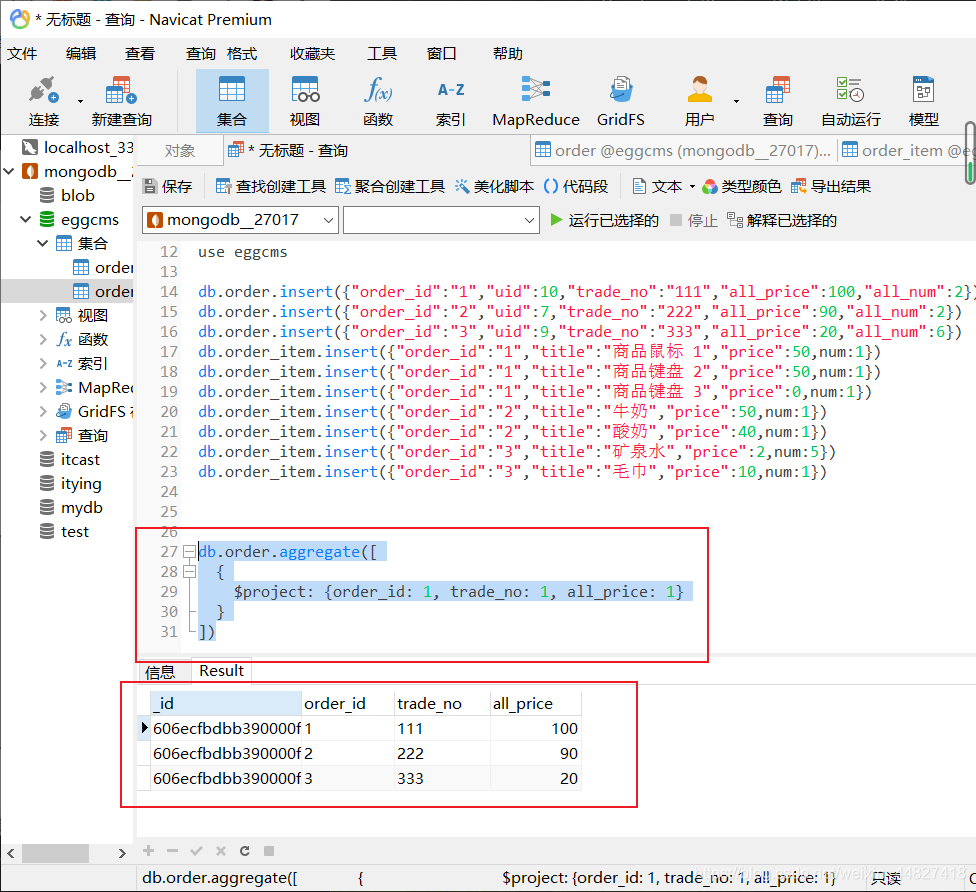Image resolution: width=976 pixels, height=892 pixels.
Task: Click the 停止 stop button
Action: [694, 220]
